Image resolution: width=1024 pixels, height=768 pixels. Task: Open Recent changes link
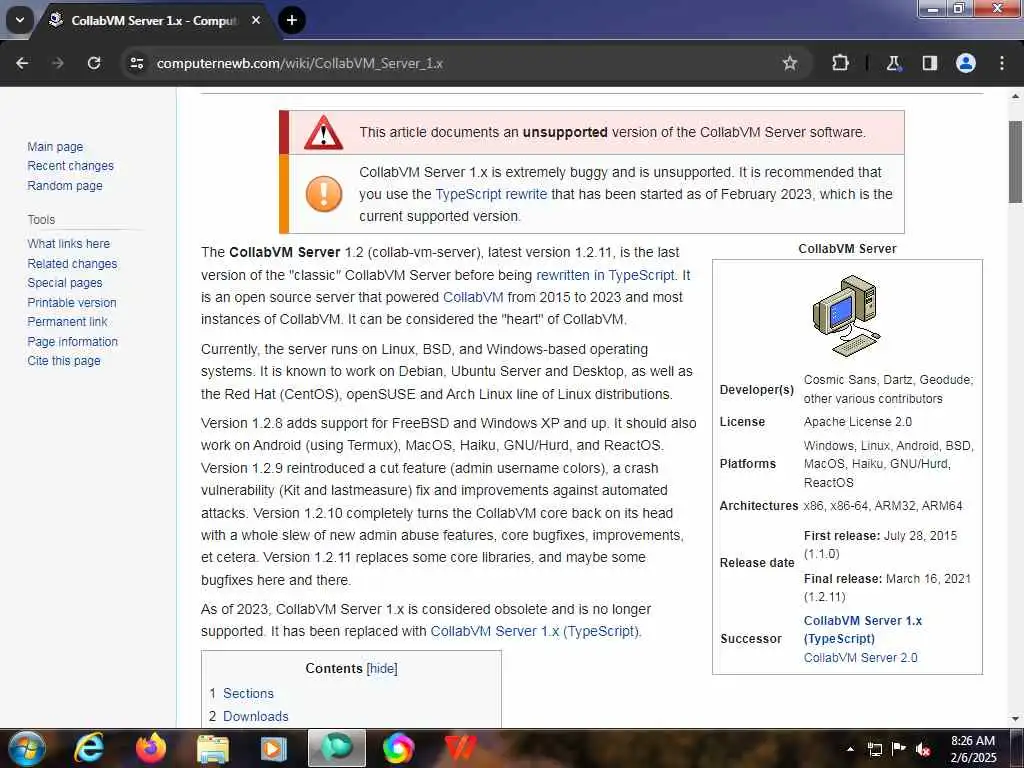(71, 166)
